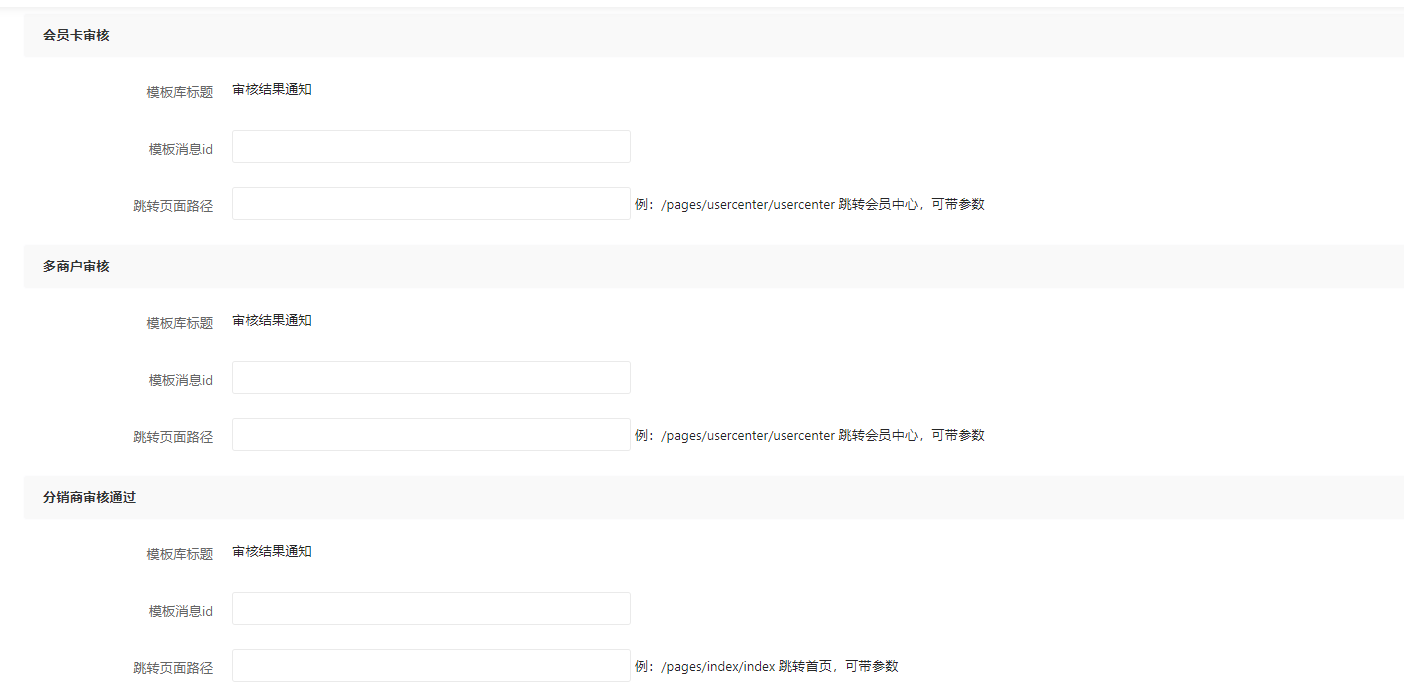Screen dimensions: 1404x699
Task: Select the 审核结果通知 text under 分销商审核通过
Action: (x=272, y=552)
